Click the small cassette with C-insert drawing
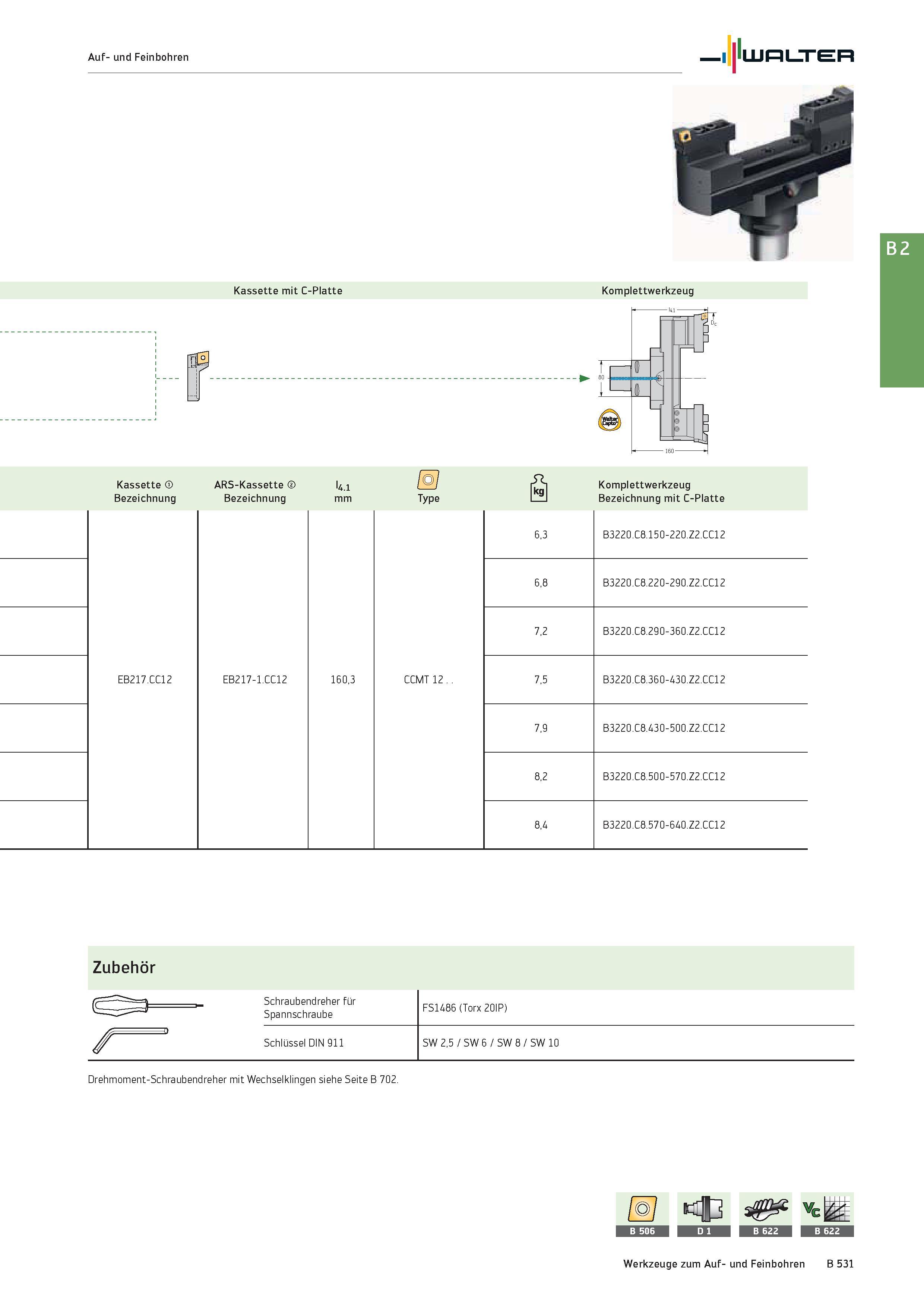The image size is (924, 1307). pos(198,376)
